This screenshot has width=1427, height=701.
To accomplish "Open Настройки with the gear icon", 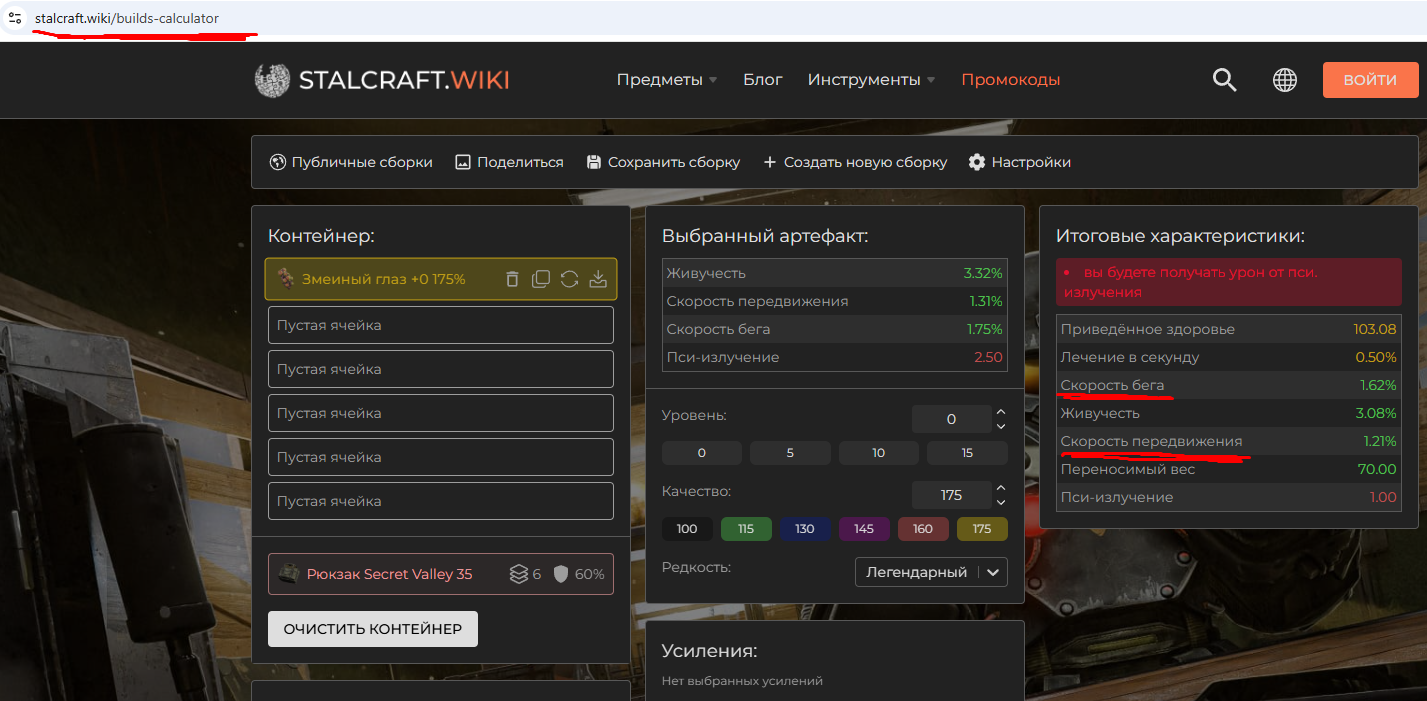I will (1019, 162).
